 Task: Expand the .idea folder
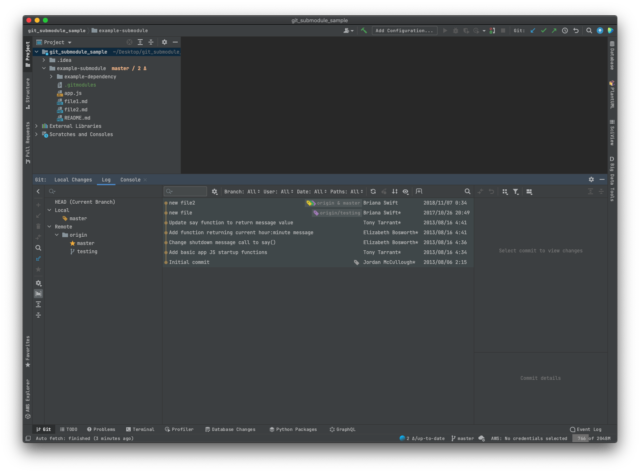[44, 60]
